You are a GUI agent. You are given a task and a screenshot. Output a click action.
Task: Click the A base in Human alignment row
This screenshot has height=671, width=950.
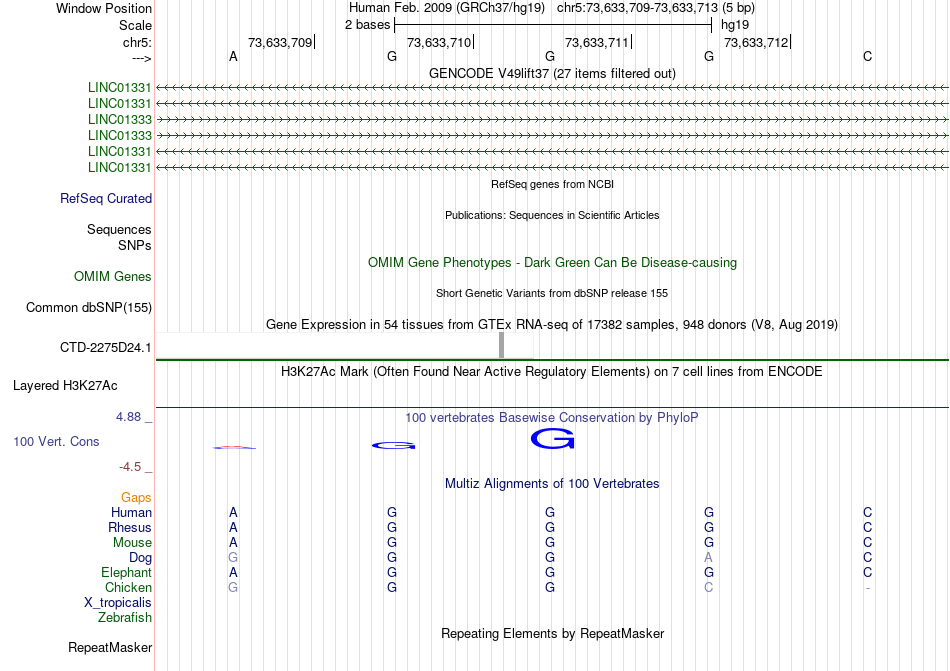(x=233, y=512)
